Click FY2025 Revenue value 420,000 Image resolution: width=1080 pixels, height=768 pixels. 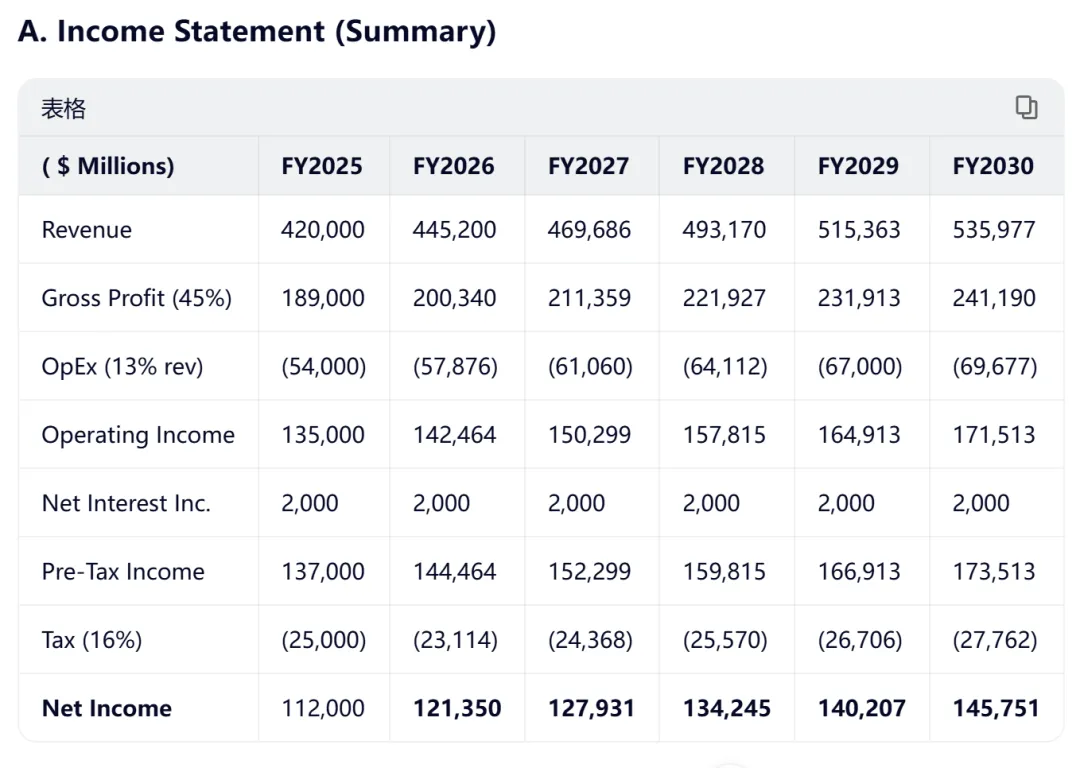(323, 230)
